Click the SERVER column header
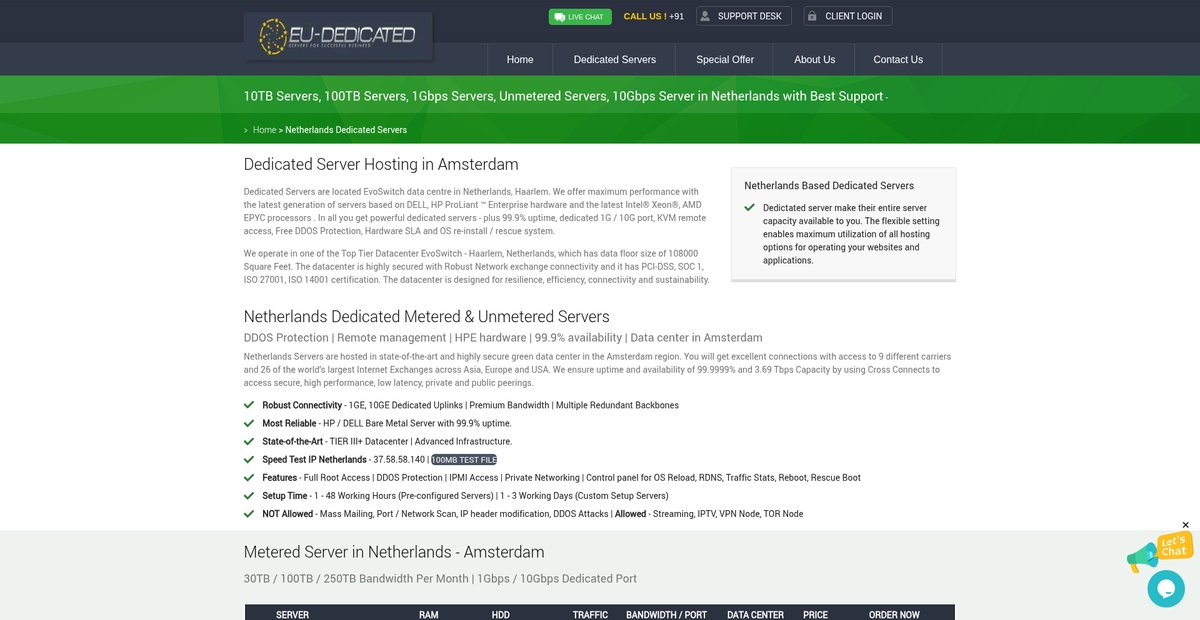The image size is (1200, 620). click(292, 614)
